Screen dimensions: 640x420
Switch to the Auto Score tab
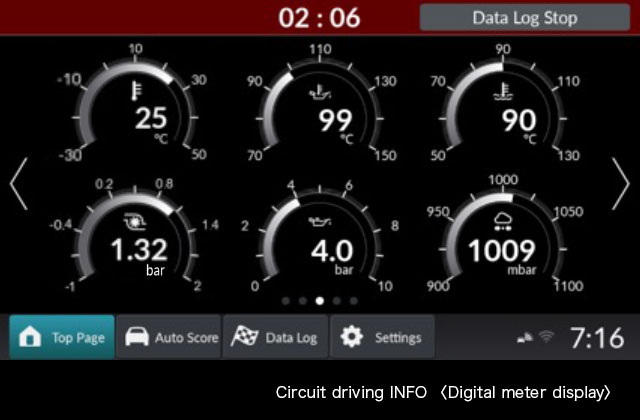click(169, 338)
